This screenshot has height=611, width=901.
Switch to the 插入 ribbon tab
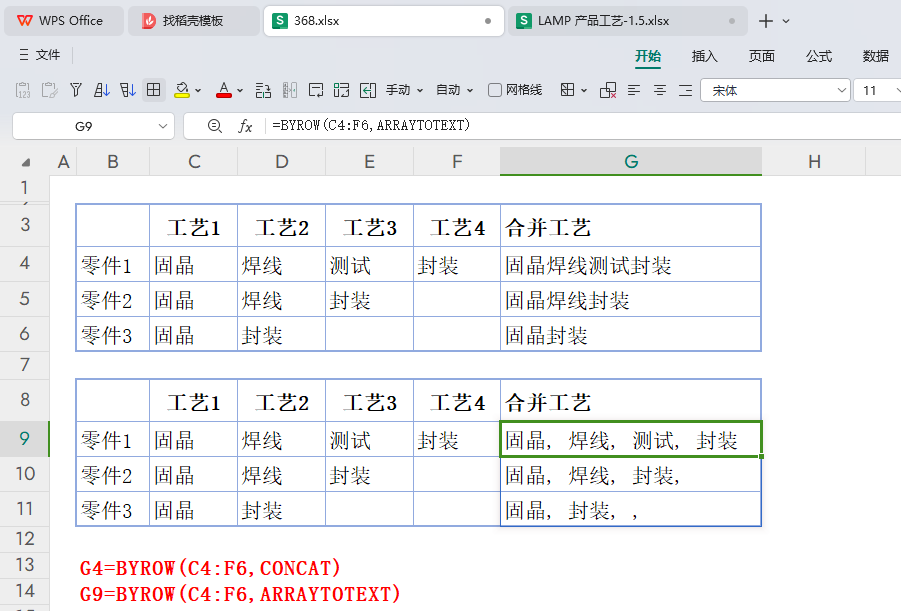[704, 56]
